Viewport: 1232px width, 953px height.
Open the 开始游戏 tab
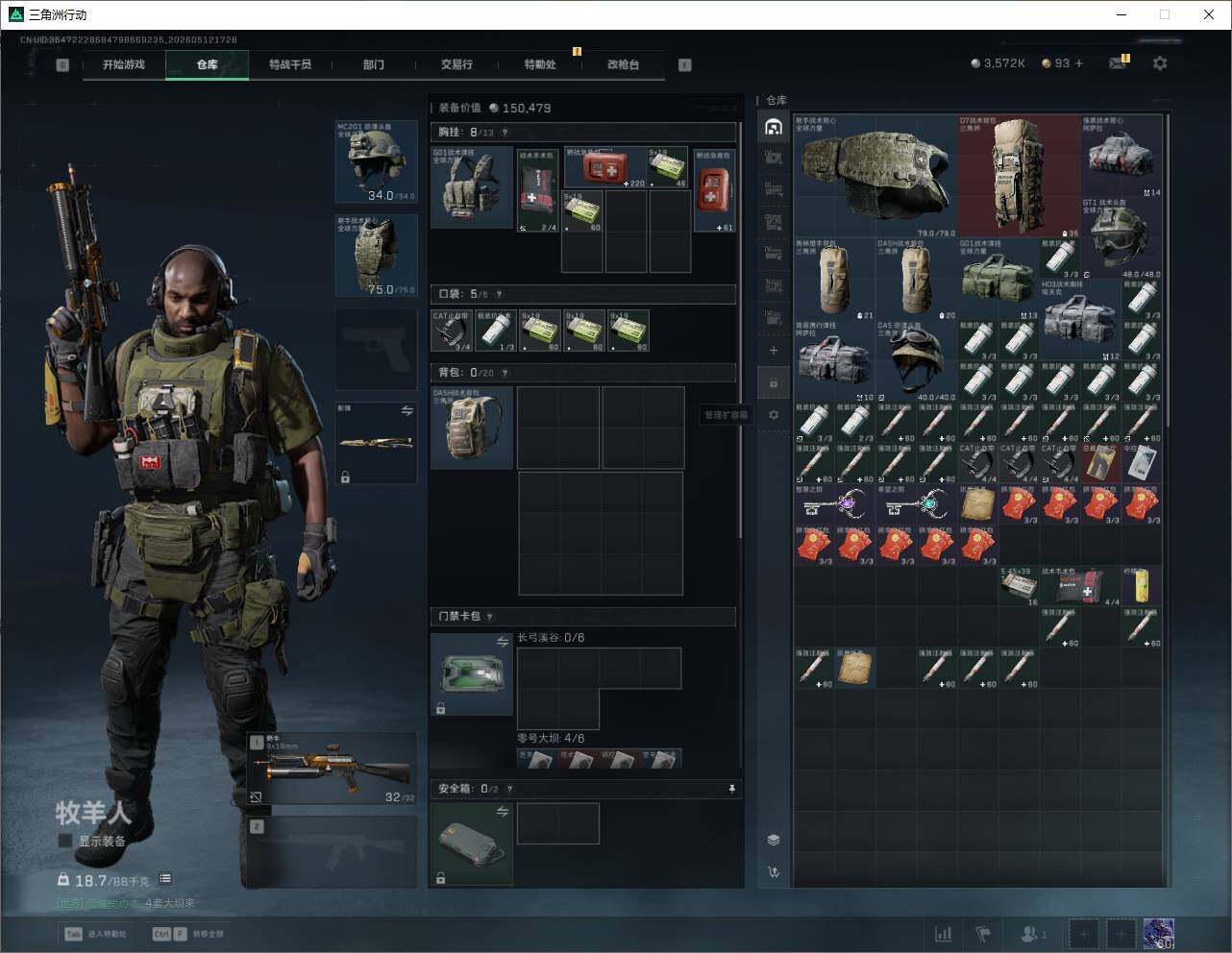pyautogui.click(x=124, y=64)
